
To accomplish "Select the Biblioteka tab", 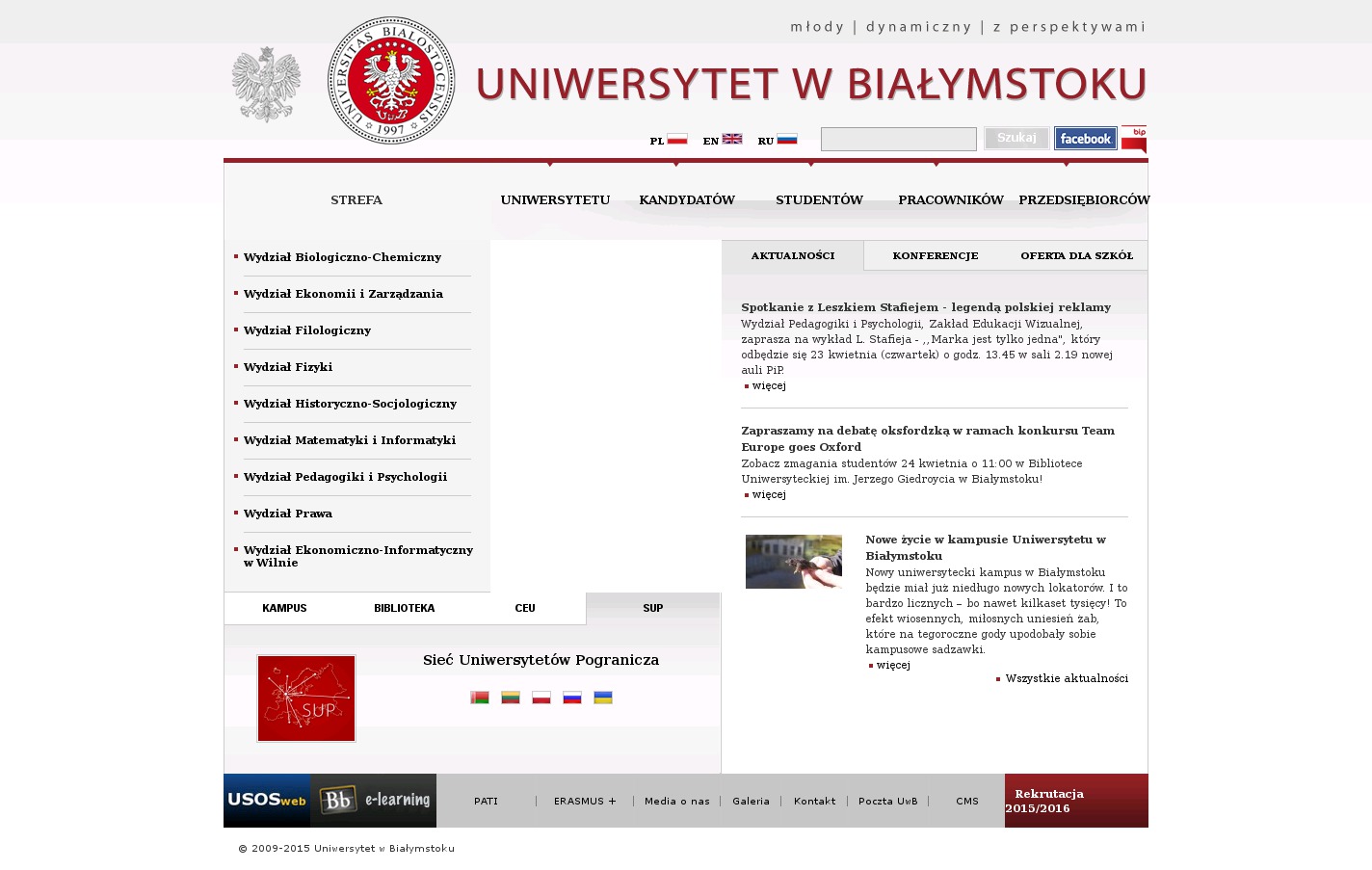I will (x=405, y=609).
